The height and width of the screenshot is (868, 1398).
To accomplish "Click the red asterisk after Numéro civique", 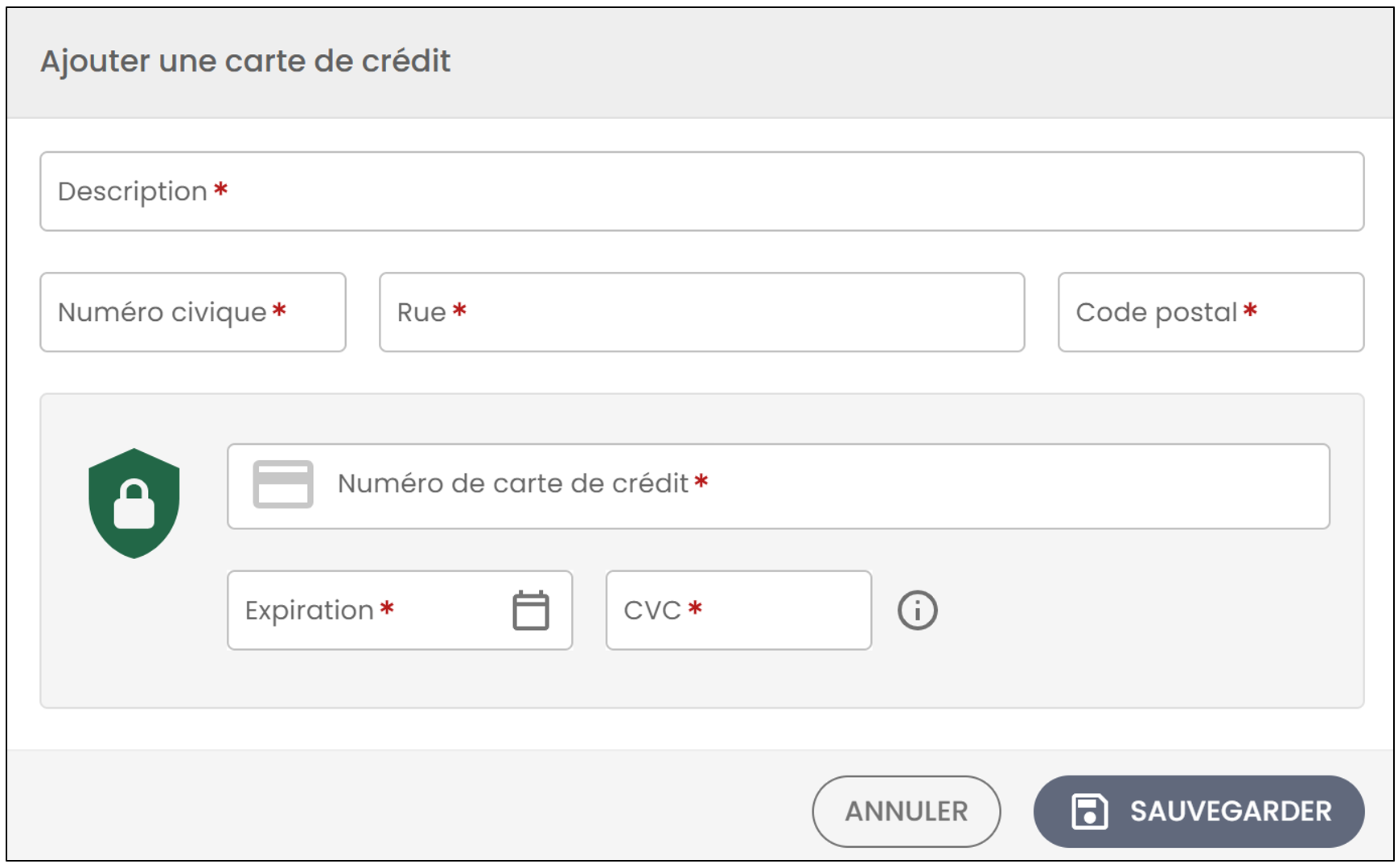I will tap(279, 311).
